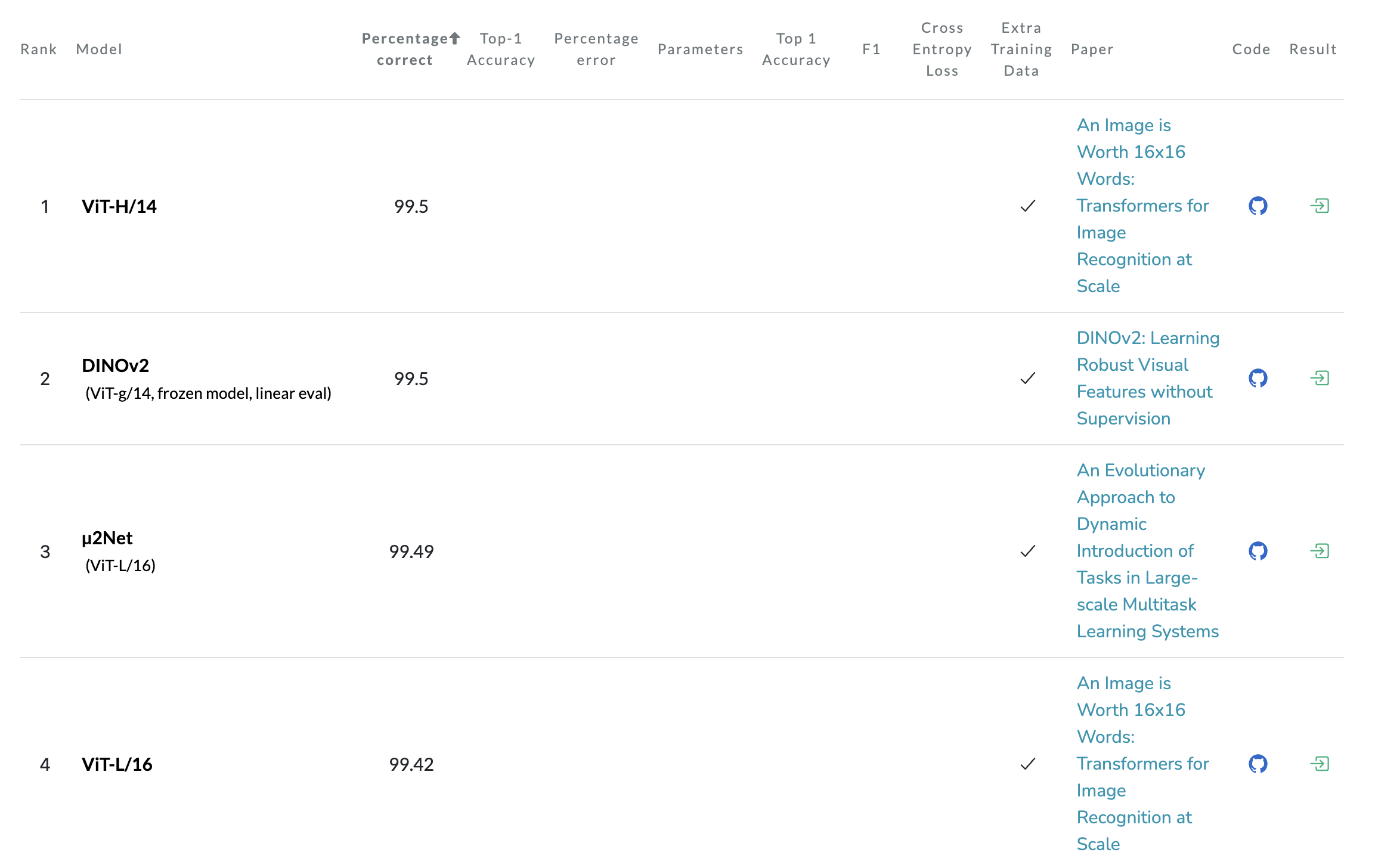The image size is (1375, 868).
Task: Sort by Percentage error column
Action: (596, 49)
